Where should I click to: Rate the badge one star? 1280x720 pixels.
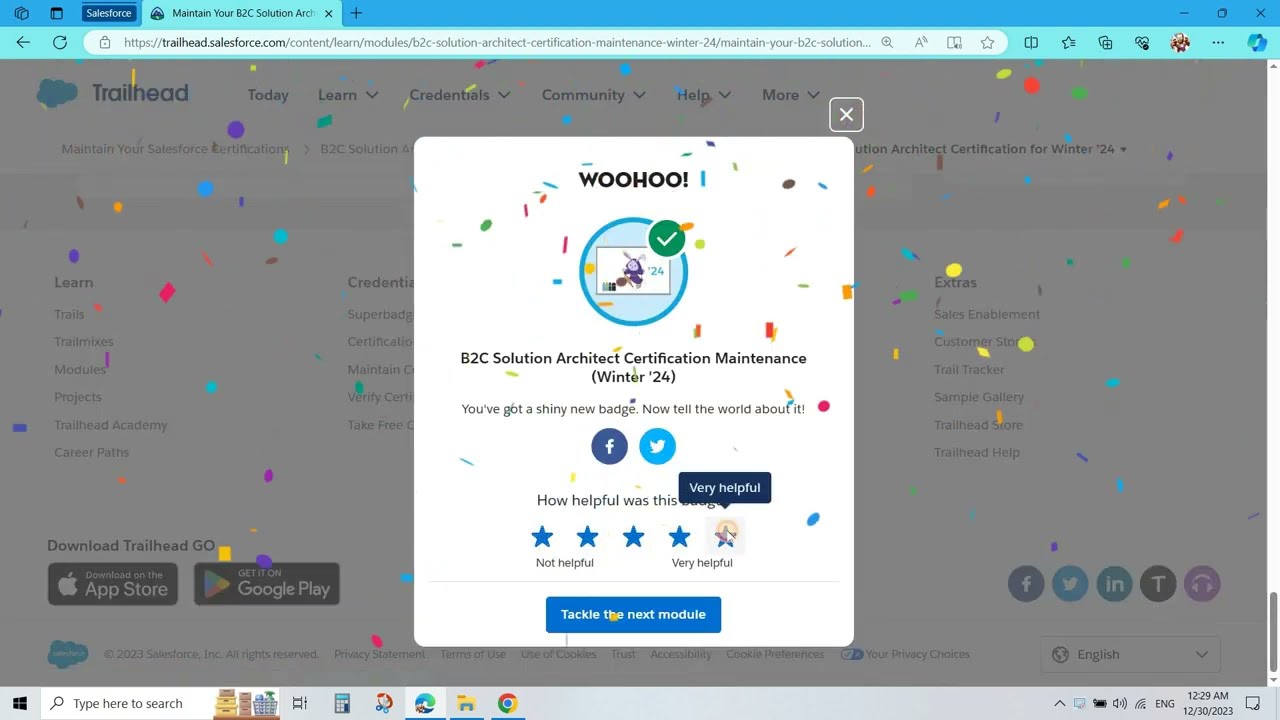(542, 537)
